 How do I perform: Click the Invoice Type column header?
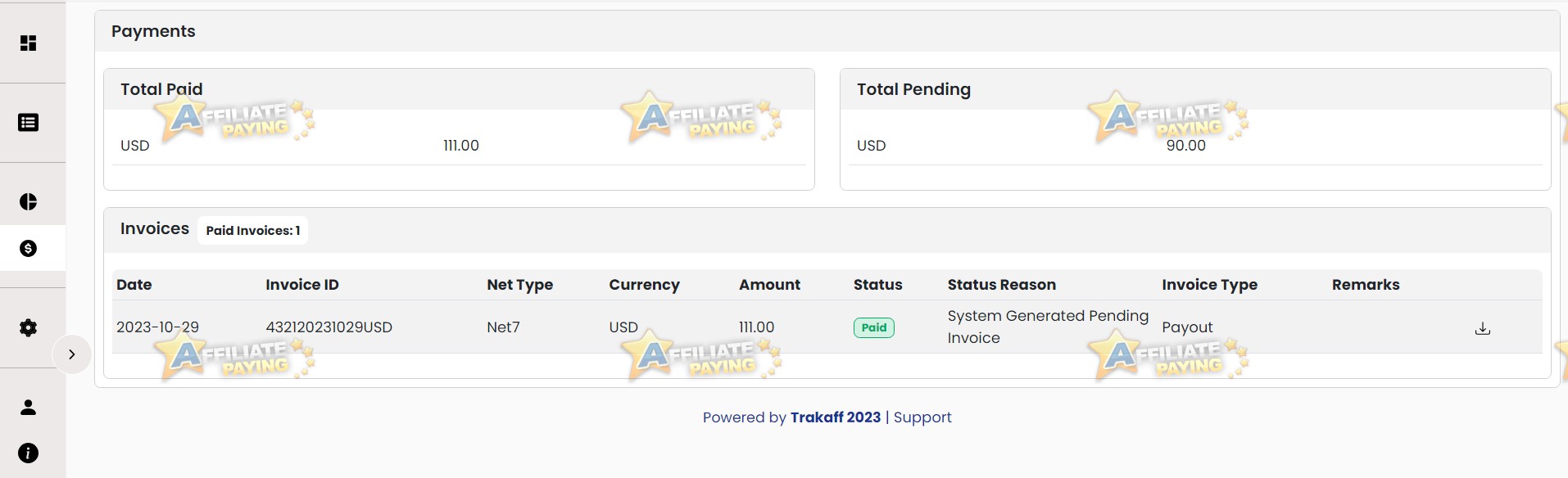(1210, 285)
